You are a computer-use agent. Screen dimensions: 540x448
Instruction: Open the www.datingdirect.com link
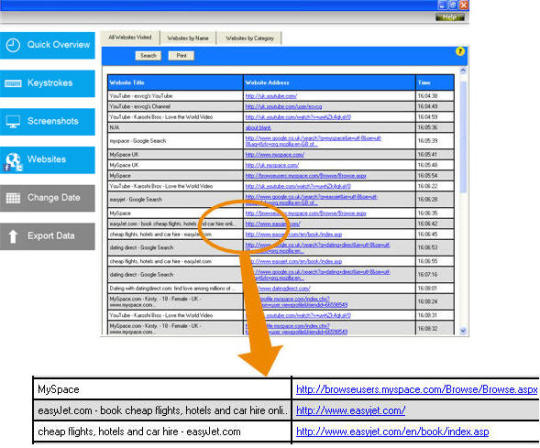pos(282,288)
